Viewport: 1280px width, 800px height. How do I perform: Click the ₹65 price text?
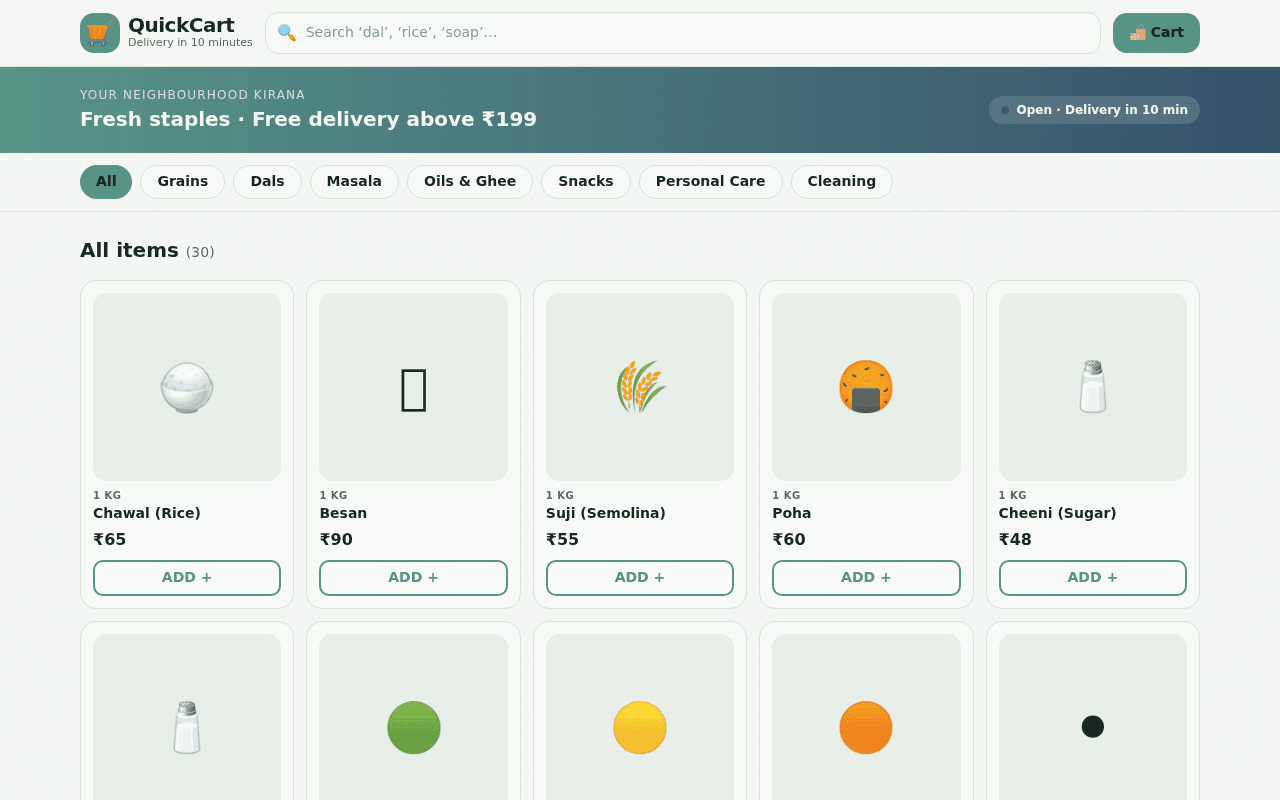click(x=110, y=540)
